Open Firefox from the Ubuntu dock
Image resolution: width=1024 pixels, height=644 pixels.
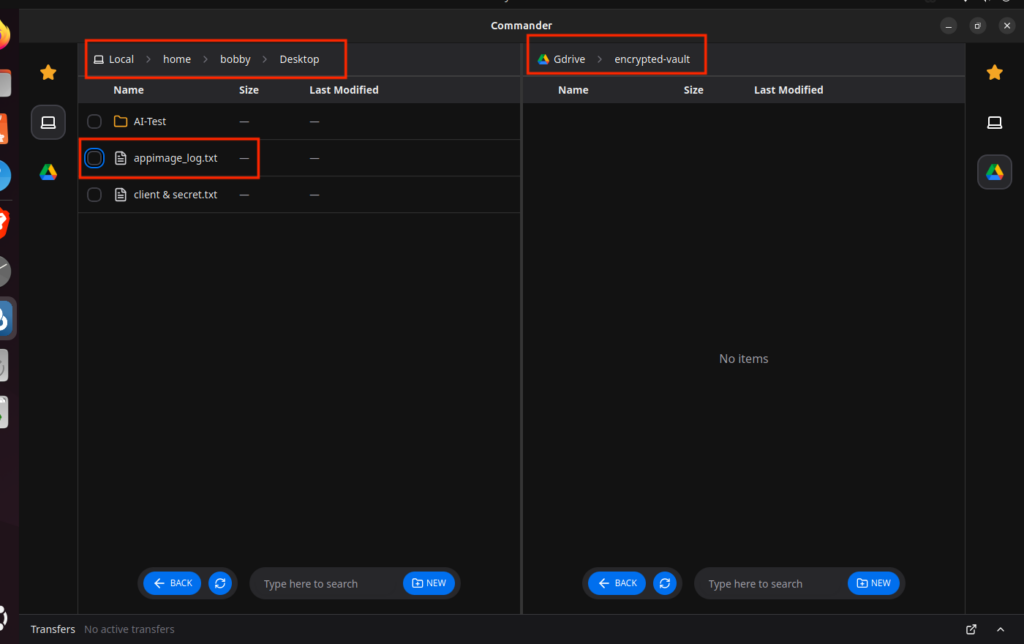(3, 35)
